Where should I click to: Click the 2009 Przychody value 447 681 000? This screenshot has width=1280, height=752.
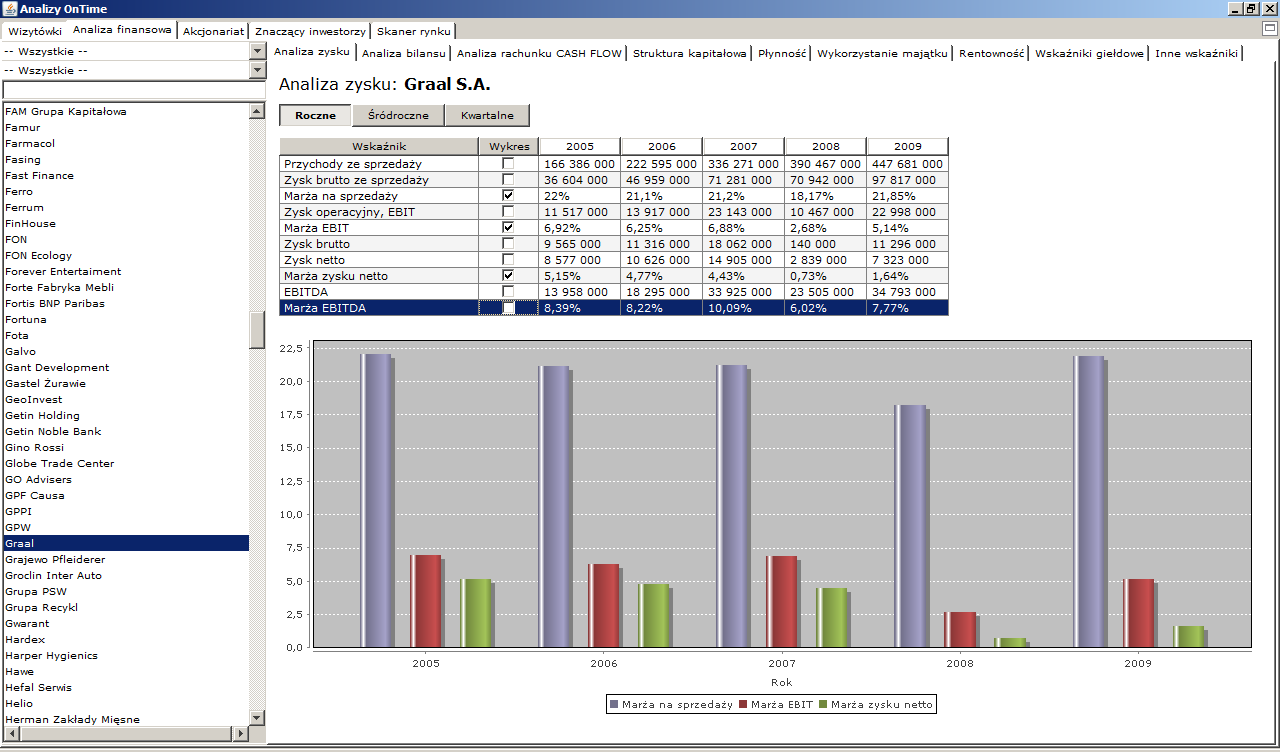click(x=907, y=163)
